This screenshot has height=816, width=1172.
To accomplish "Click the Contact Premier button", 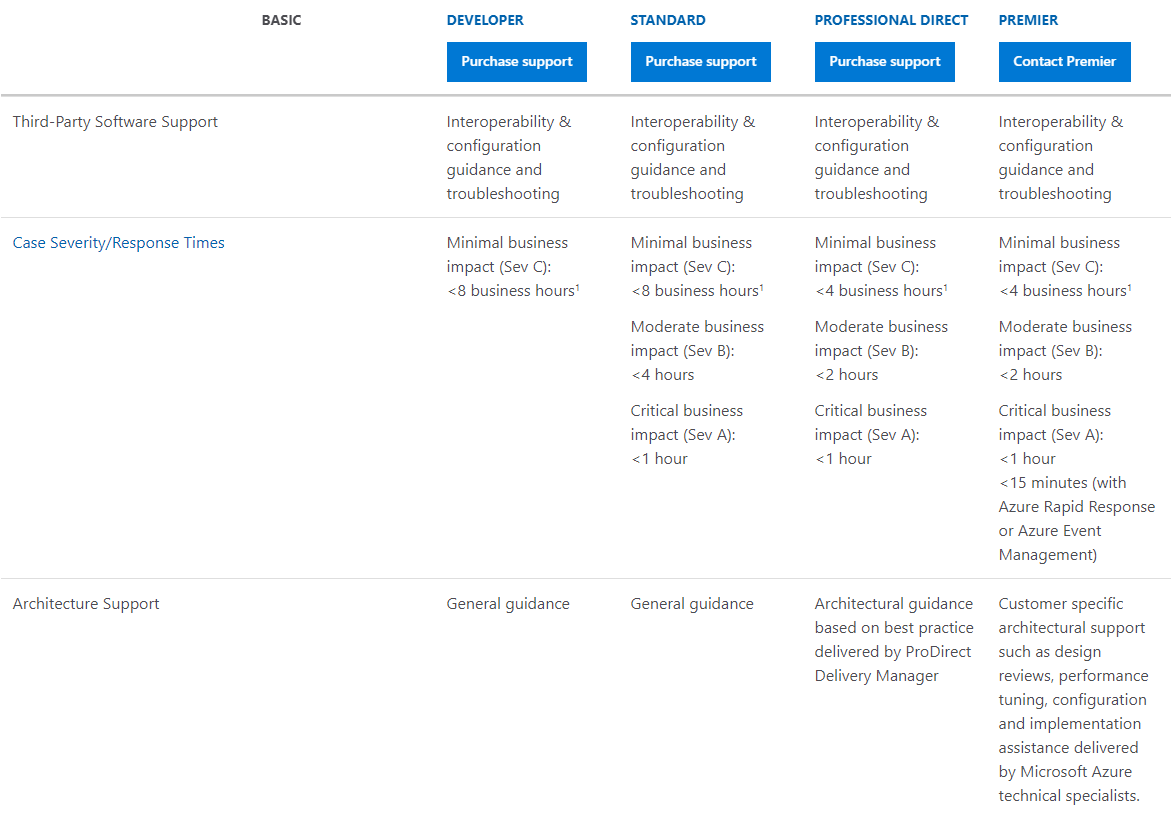I will (1064, 61).
